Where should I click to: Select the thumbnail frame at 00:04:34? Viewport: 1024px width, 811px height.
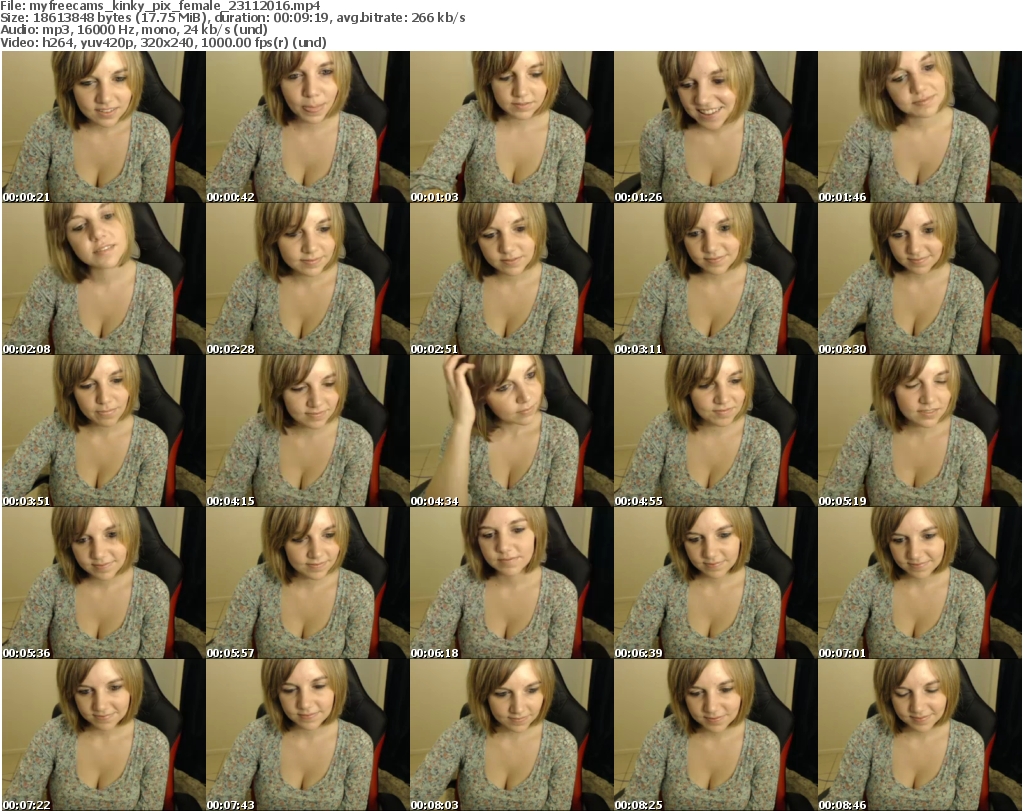[x=512, y=431]
